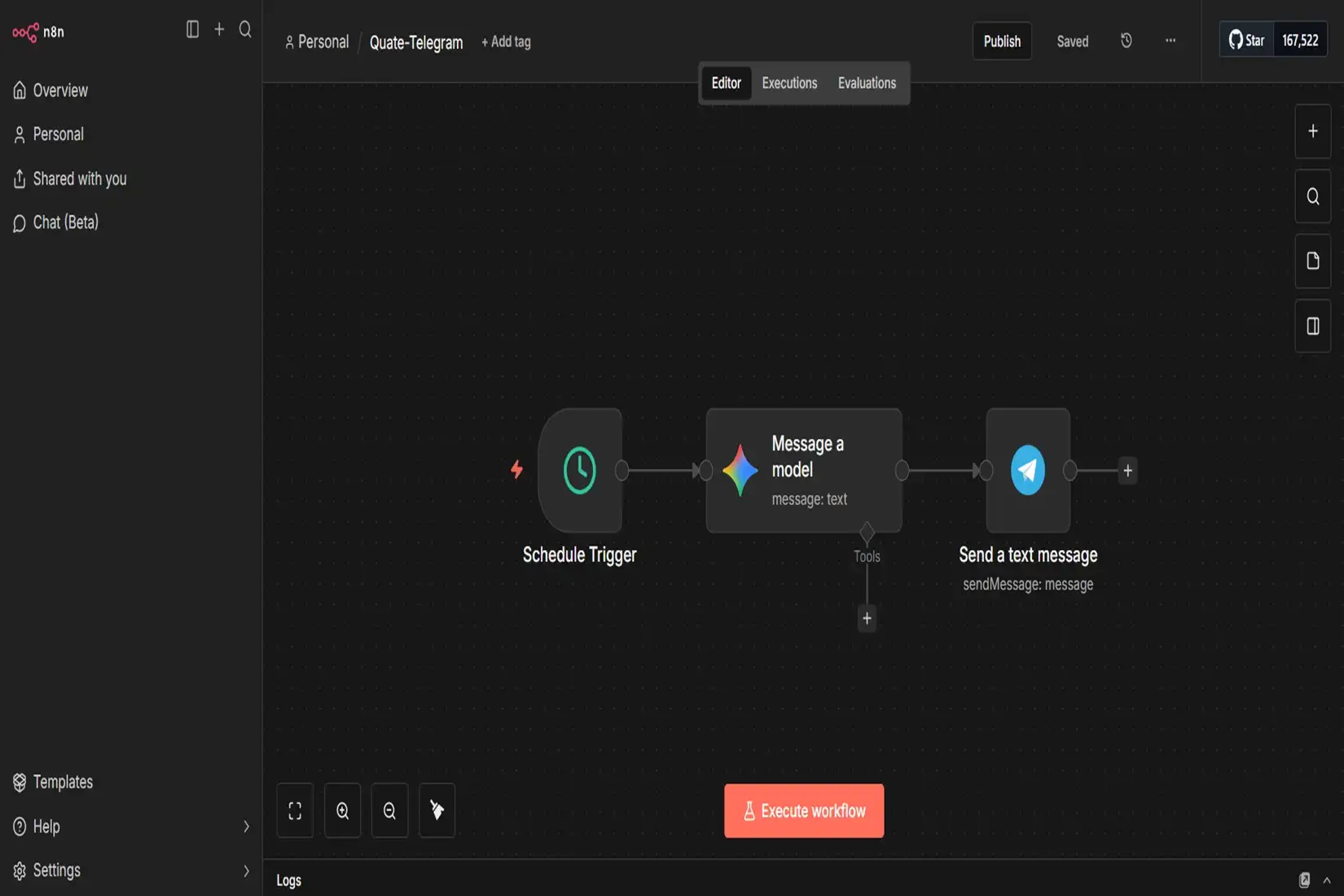Click Execute workflow
The image size is (1344, 896).
803,810
